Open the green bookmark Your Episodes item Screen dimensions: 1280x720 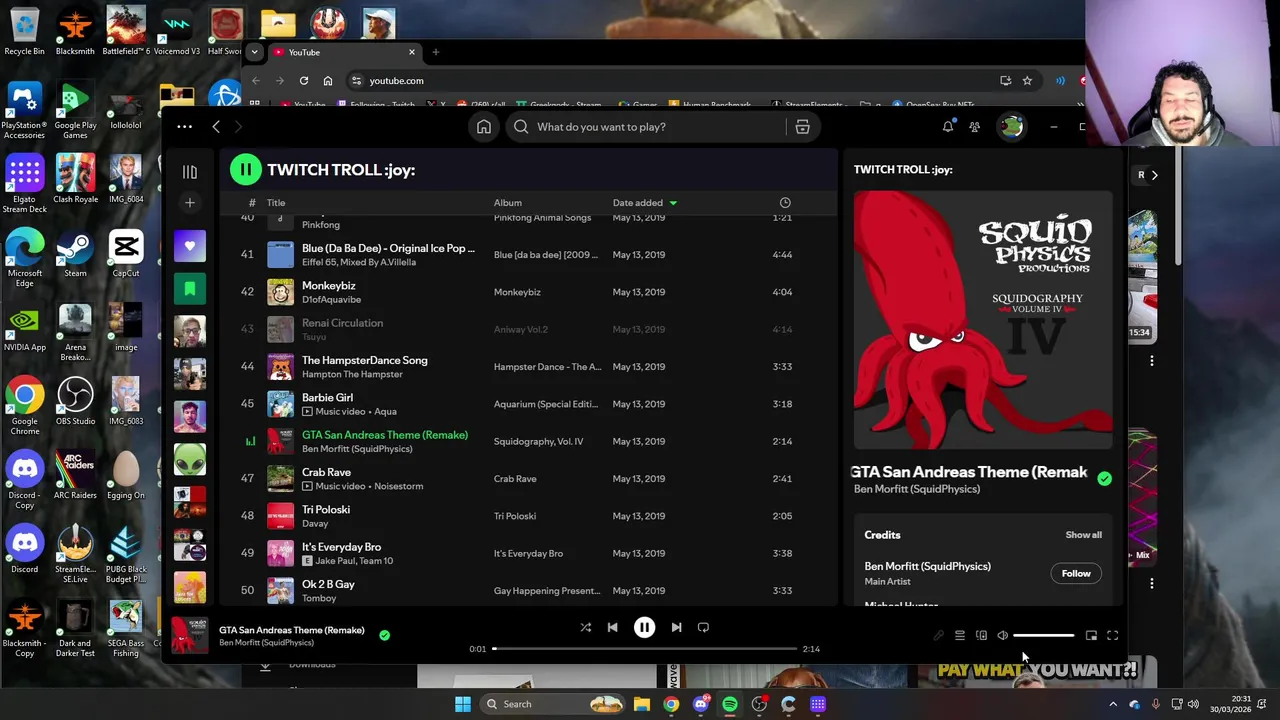click(x=190, y=289)
